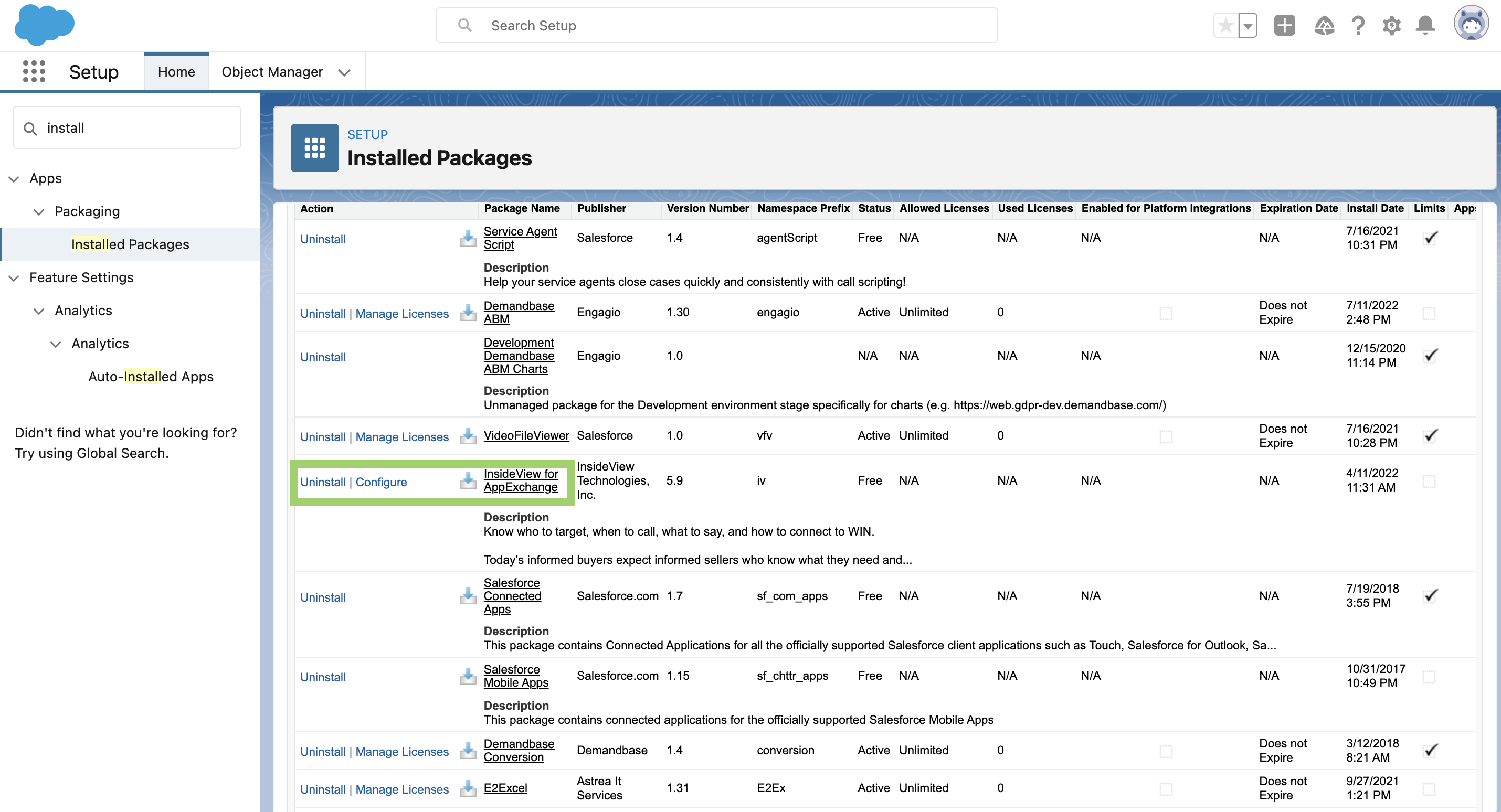Select Installed Packages in sidebar
1501x812 pixels.
[130, 244]
